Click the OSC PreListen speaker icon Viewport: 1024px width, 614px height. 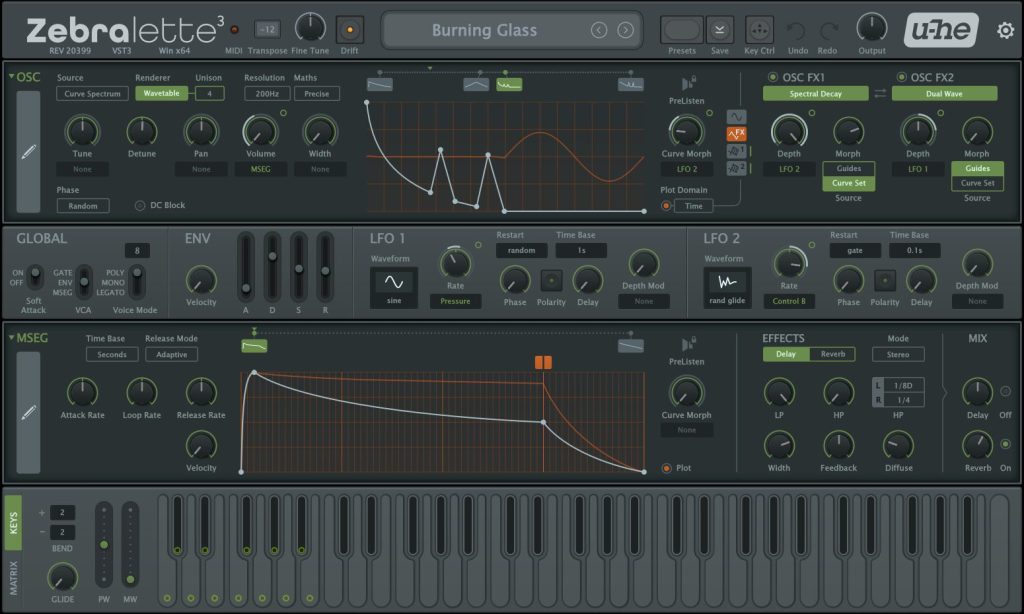688,83
